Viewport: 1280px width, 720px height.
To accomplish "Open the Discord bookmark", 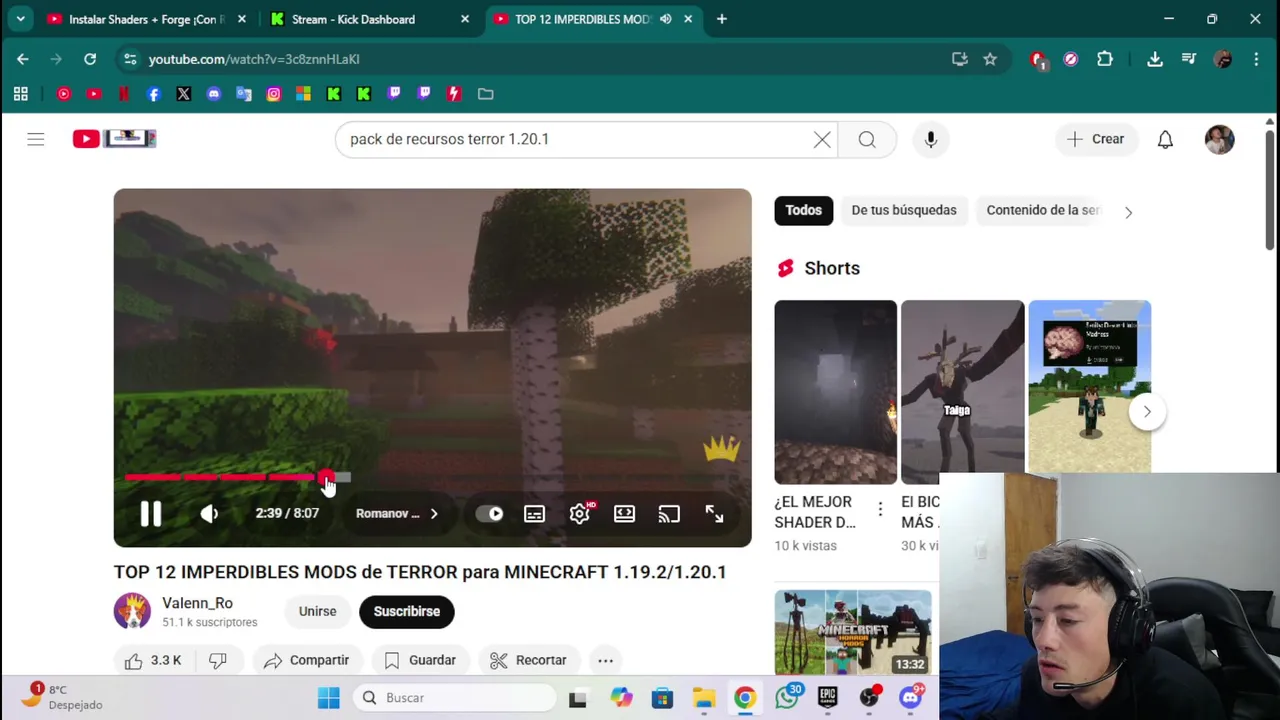I will click(x=214, y=94).
